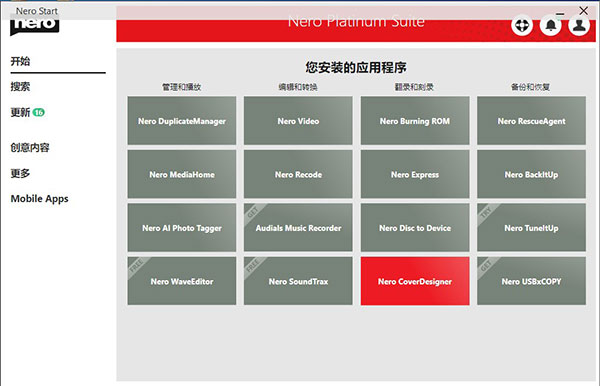Launch Nero Express

(415, 174)
